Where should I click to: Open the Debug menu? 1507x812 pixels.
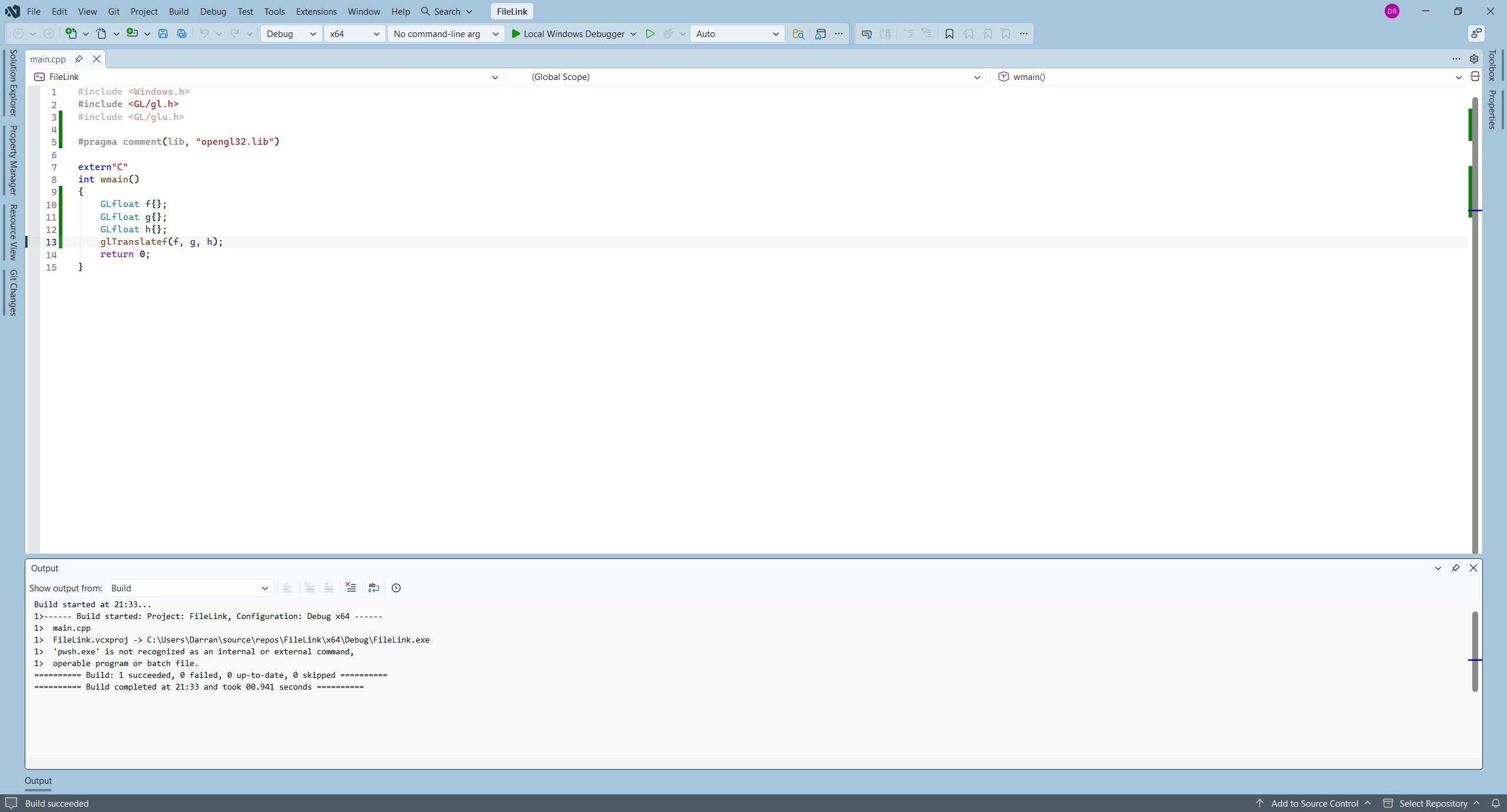213,11
